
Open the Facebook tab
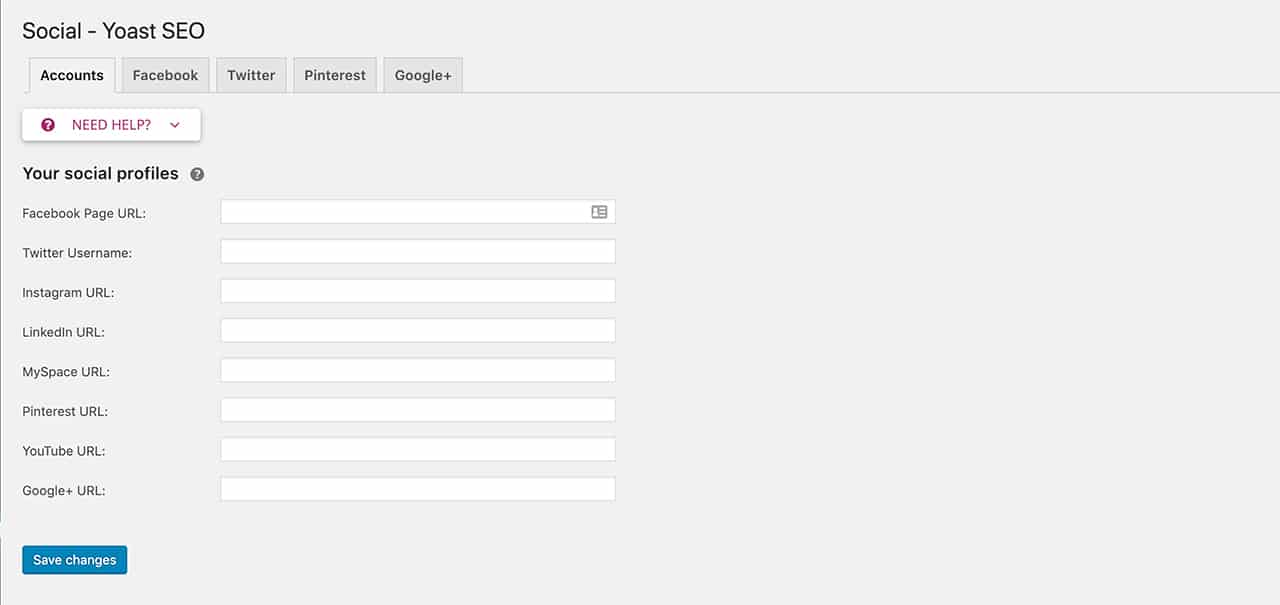pyautogui.click(x=166, y=75)
